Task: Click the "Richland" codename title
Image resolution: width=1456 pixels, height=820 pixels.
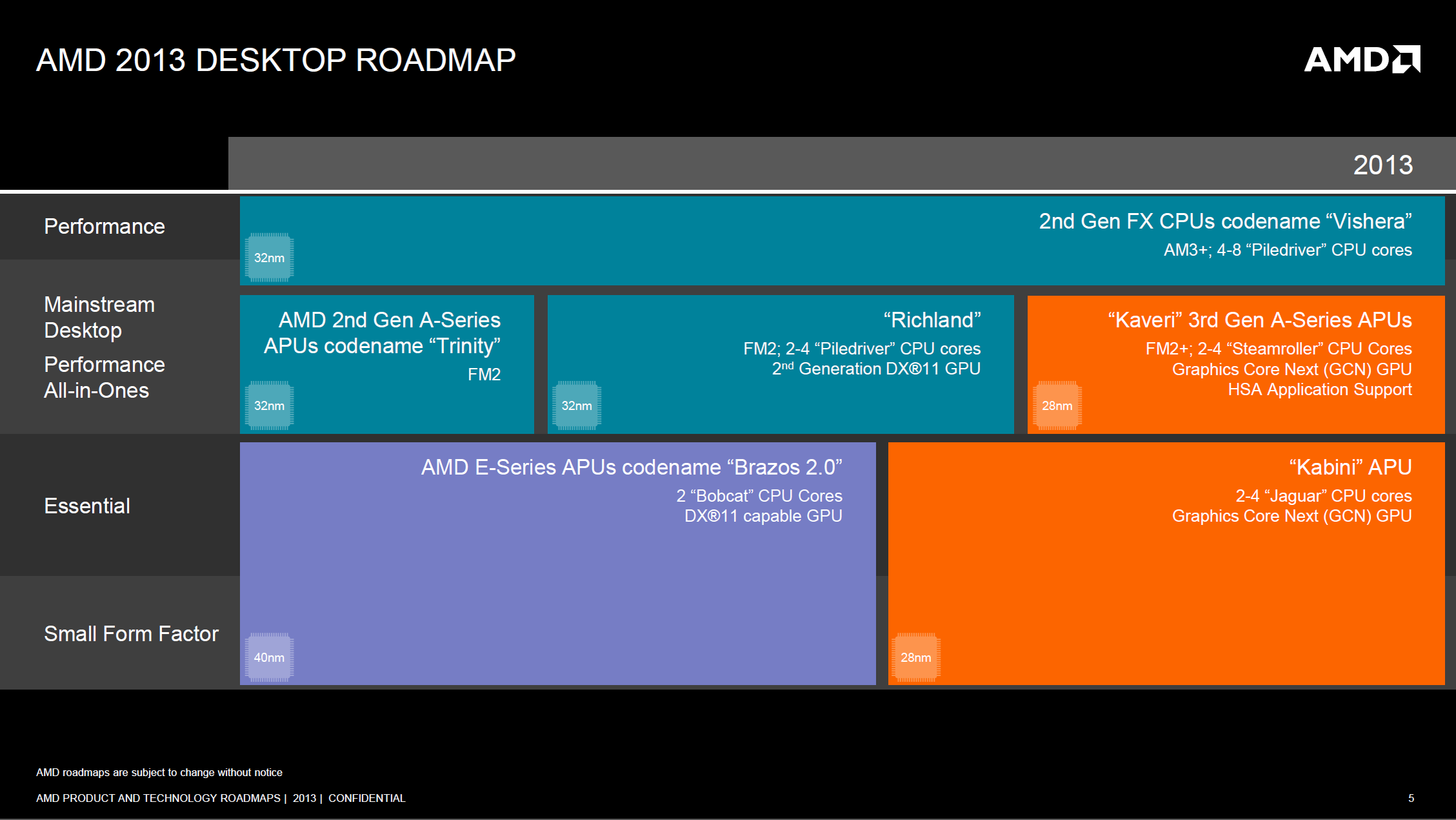Action: (931, 320)
